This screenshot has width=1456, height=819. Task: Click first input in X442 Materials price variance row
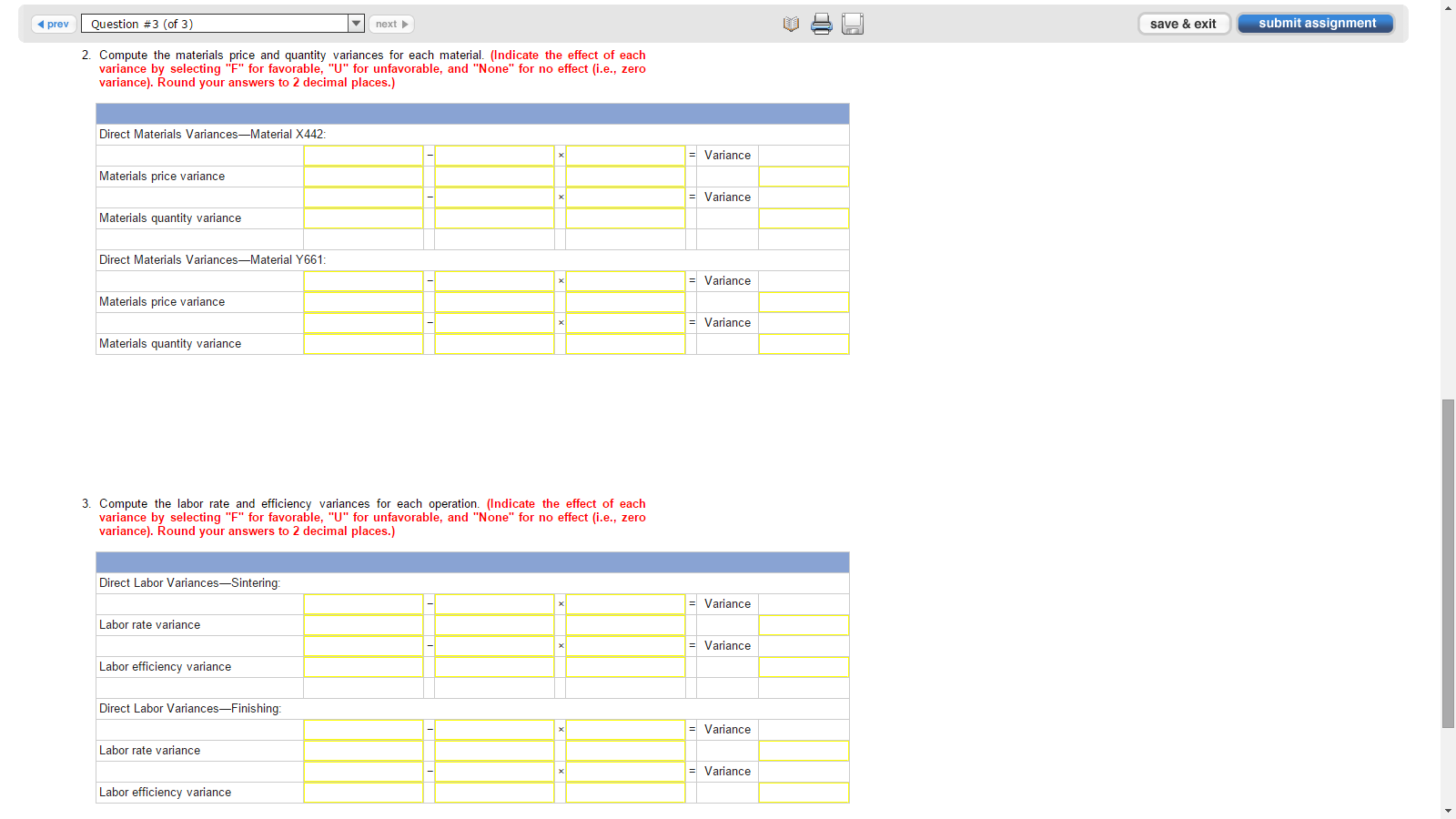point(363,177)
